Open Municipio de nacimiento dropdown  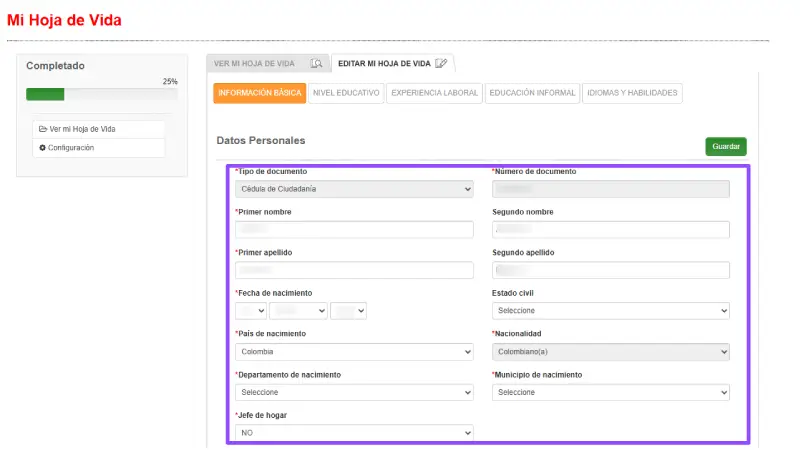(610, 393)
